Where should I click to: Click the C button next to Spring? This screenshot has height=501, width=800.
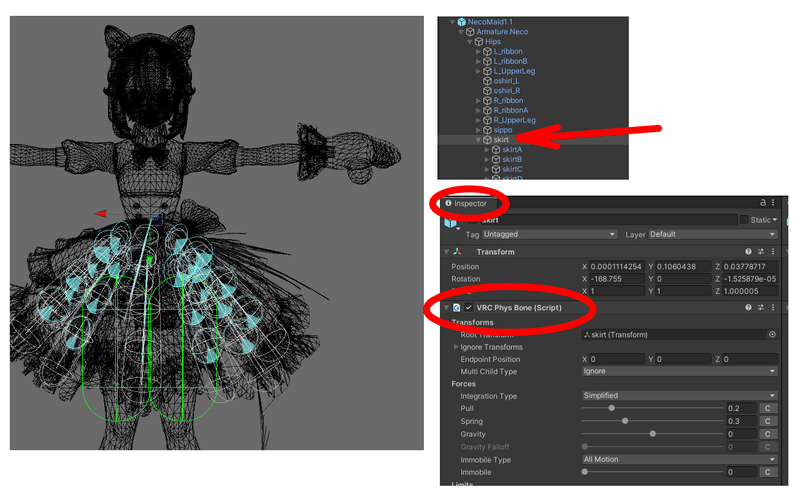pyautogui.click(x=768, y=421)
